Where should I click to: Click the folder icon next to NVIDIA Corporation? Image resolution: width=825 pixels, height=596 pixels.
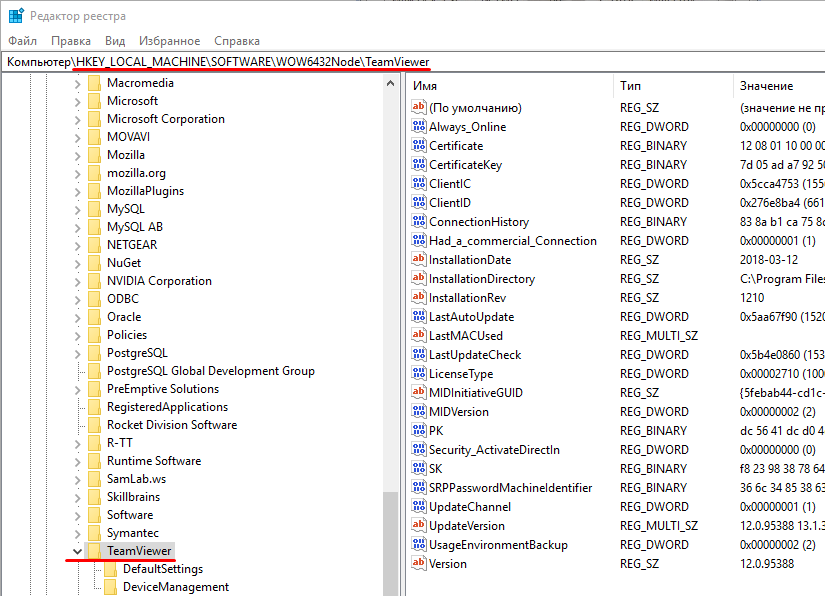(94, 281)
